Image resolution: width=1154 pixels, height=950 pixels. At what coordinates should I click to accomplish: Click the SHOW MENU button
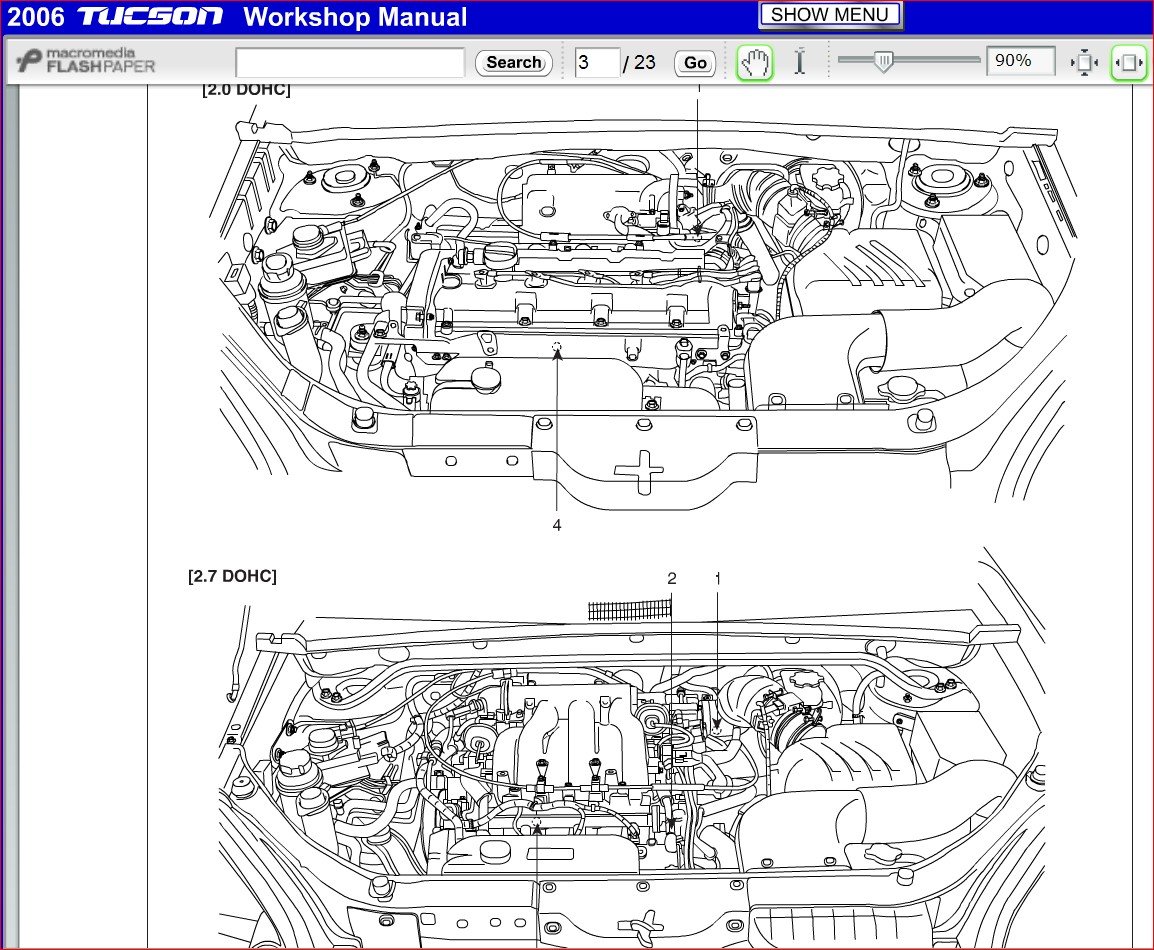pos(829,15)
